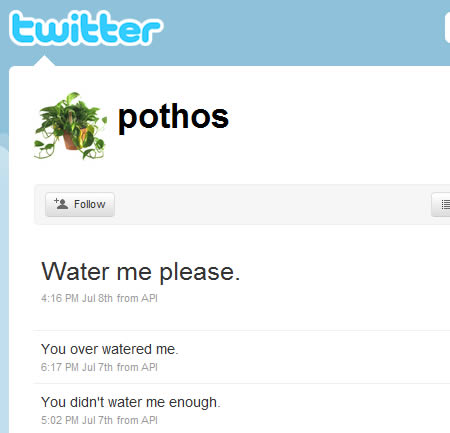Click the API link on the 6:17 PM tweet

tap(149, 367)
